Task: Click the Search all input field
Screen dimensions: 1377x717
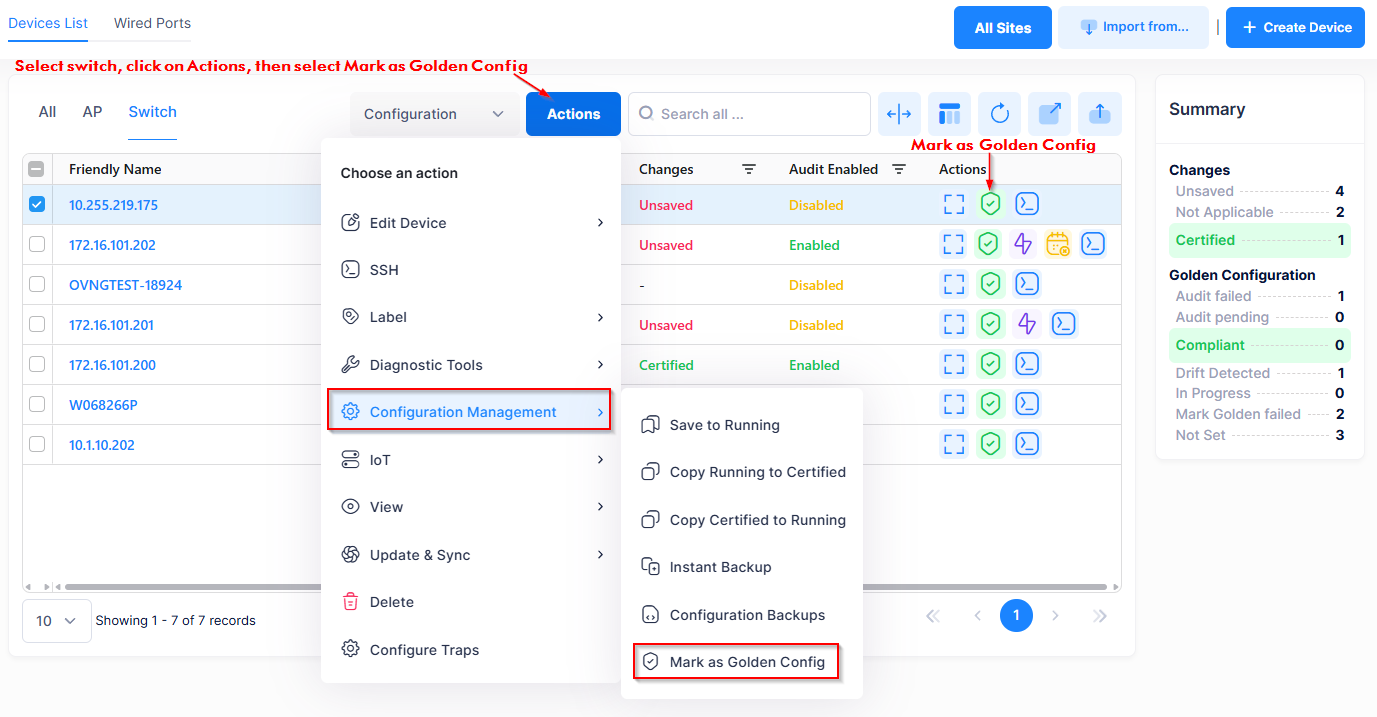Action: tap(750, 114)
